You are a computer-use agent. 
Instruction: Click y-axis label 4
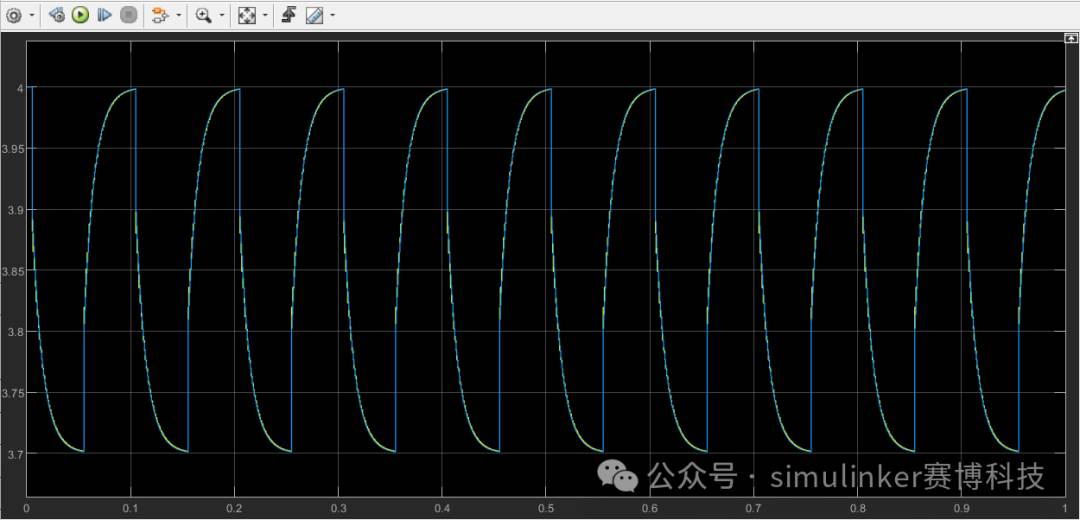click(20, 88)
